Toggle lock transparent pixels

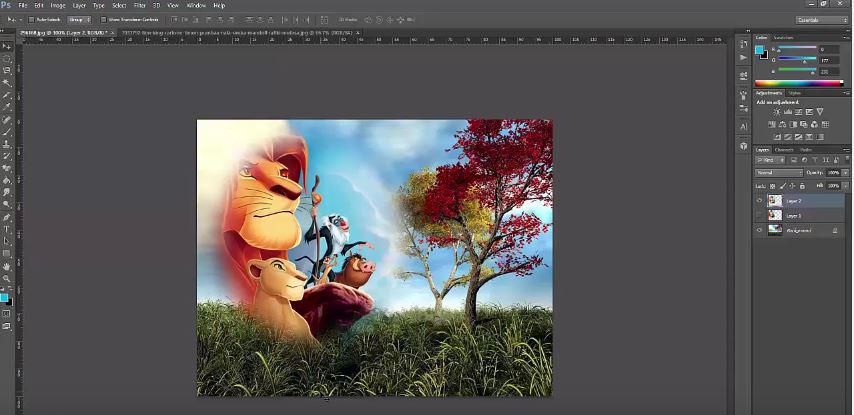point(772,186)
